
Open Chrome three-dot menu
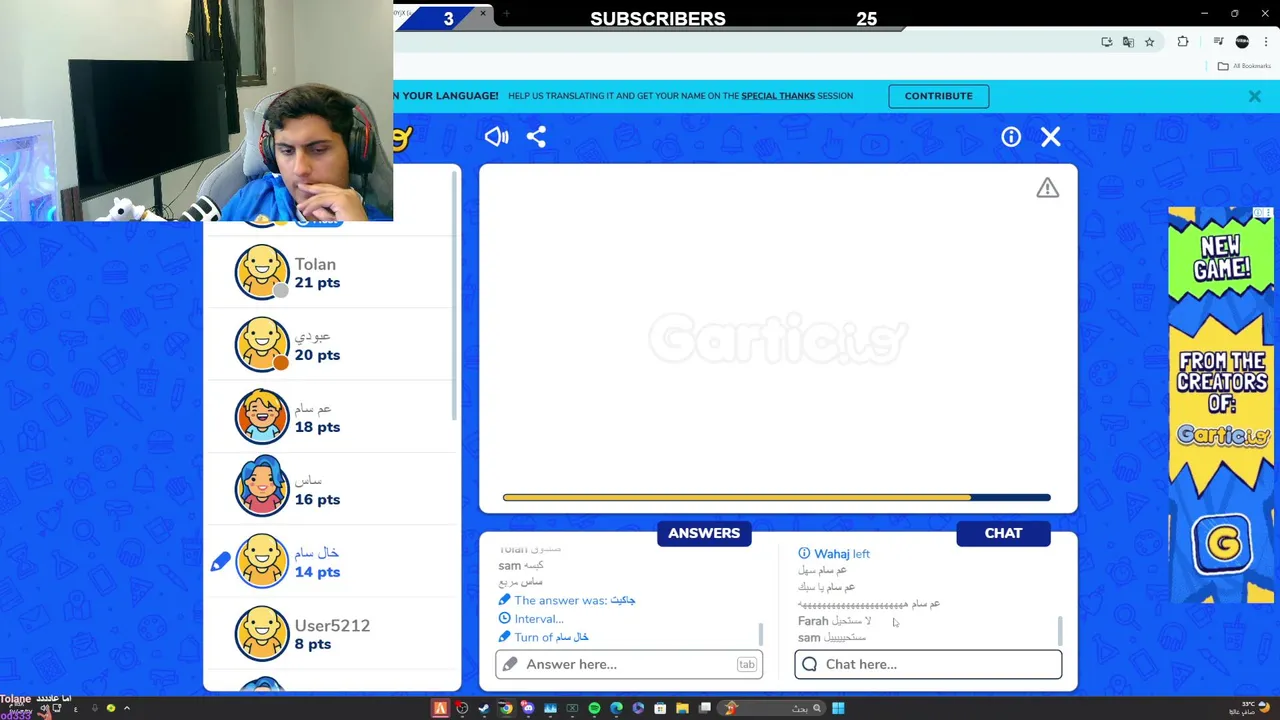pos(1266,42)
